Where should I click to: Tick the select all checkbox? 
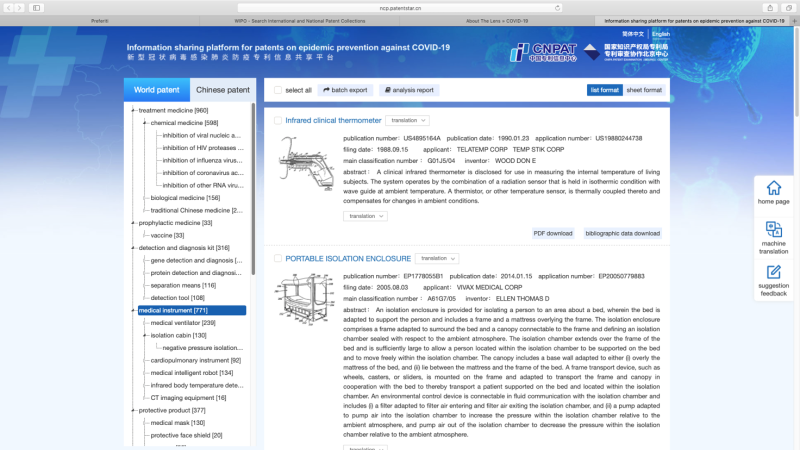[x=278, y=90]
